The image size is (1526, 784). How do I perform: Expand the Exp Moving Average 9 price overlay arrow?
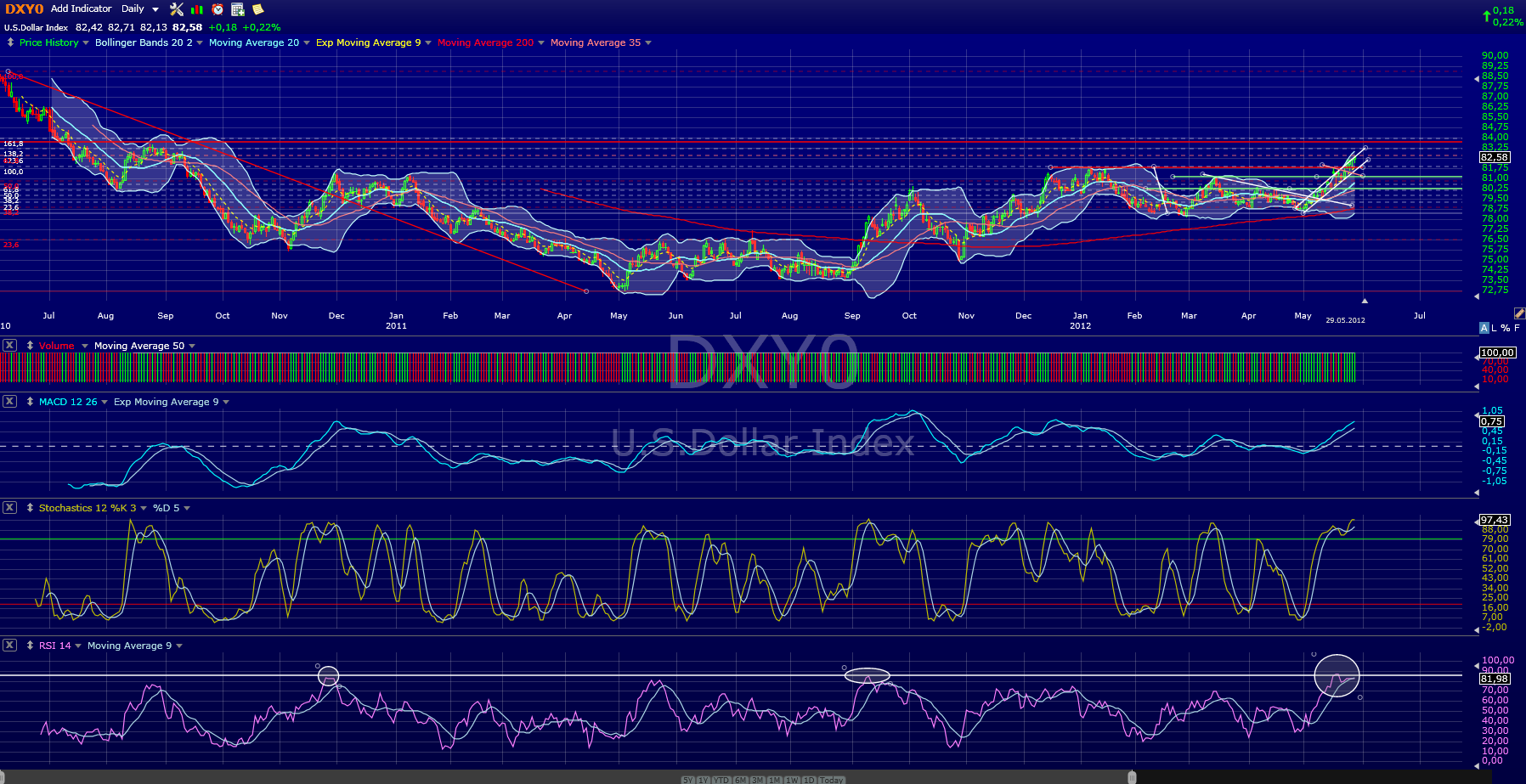point(428,43)
